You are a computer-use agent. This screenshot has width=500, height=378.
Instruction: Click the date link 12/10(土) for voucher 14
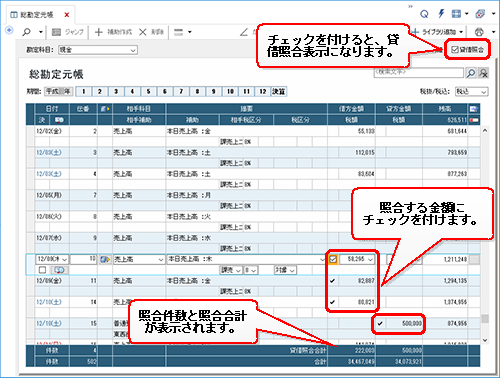pyautogui.click(x=49, y=302)
